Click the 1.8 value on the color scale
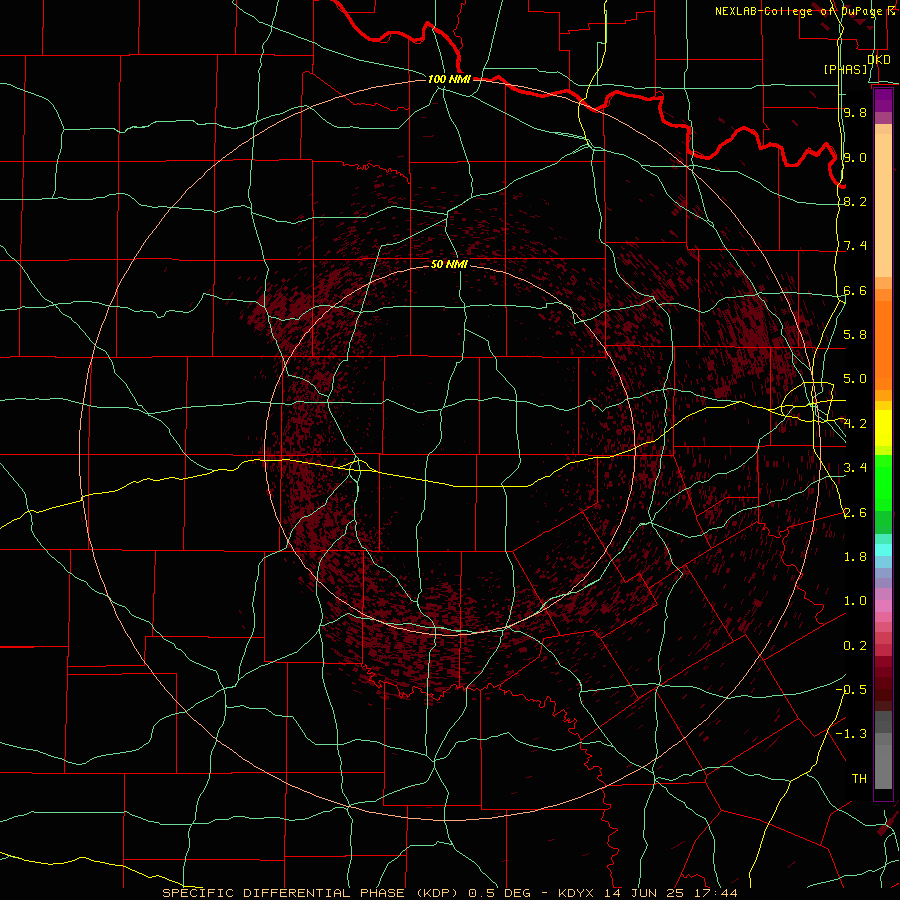Image resolution: width=900 pixels, height=900 pixels. coord(855,557)
